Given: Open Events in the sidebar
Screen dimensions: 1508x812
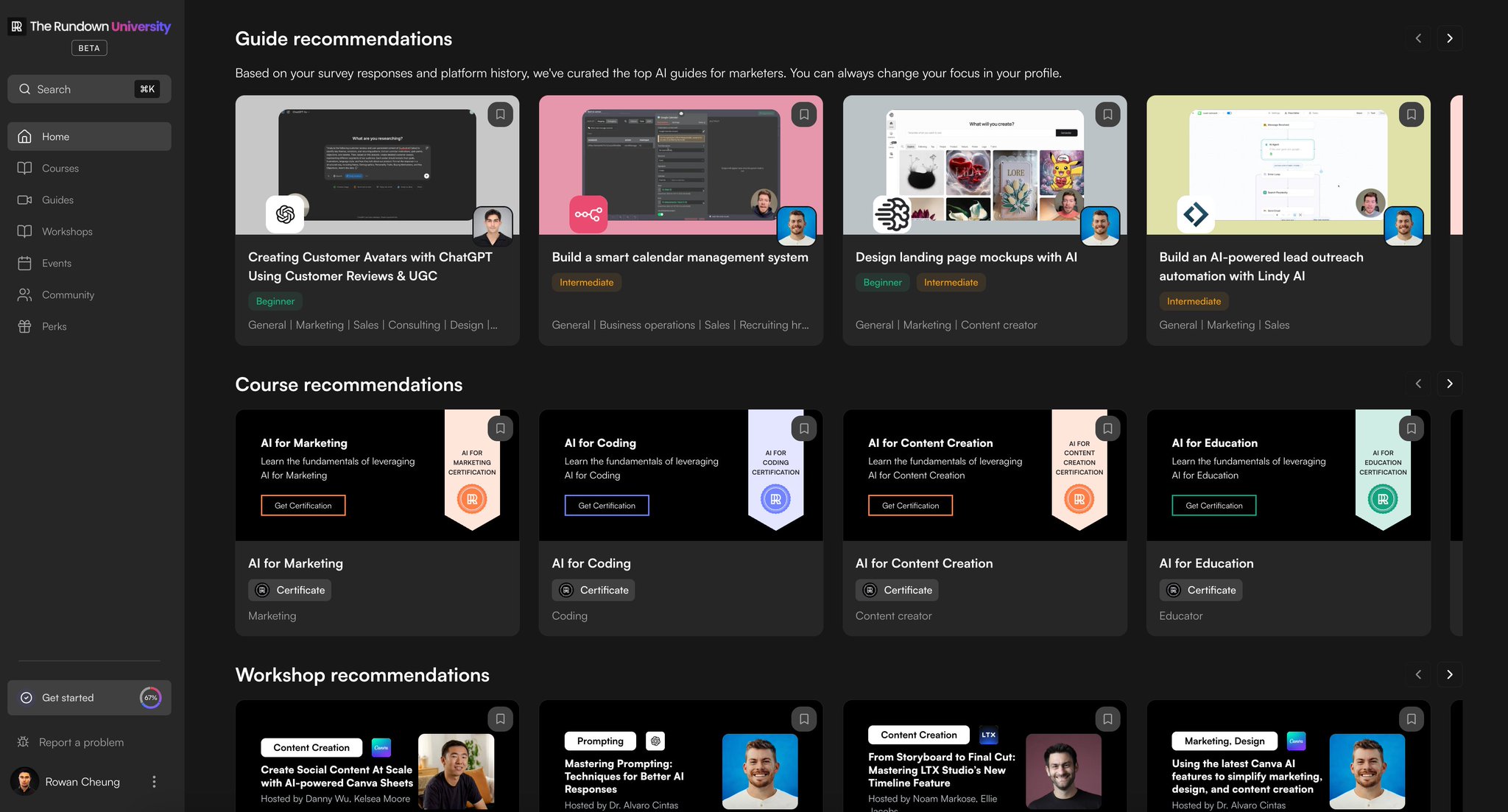Looking at the screenshot, I should click(x=89, y=263).
